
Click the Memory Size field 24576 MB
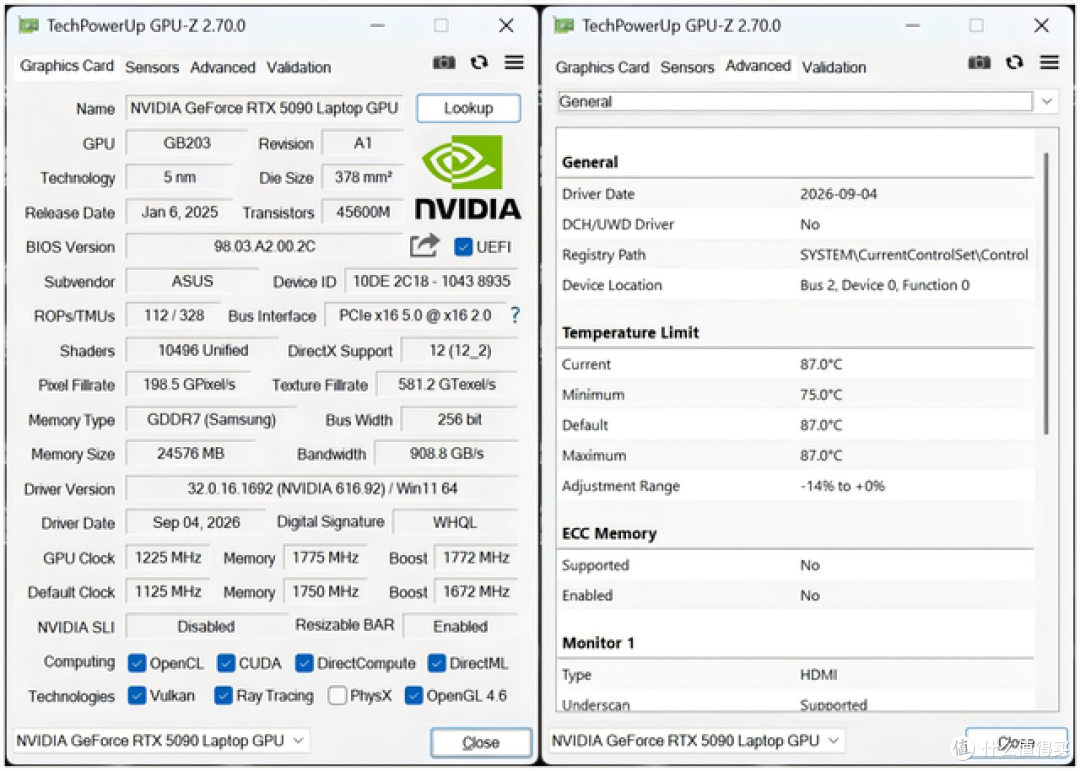(x=190, y=454)
